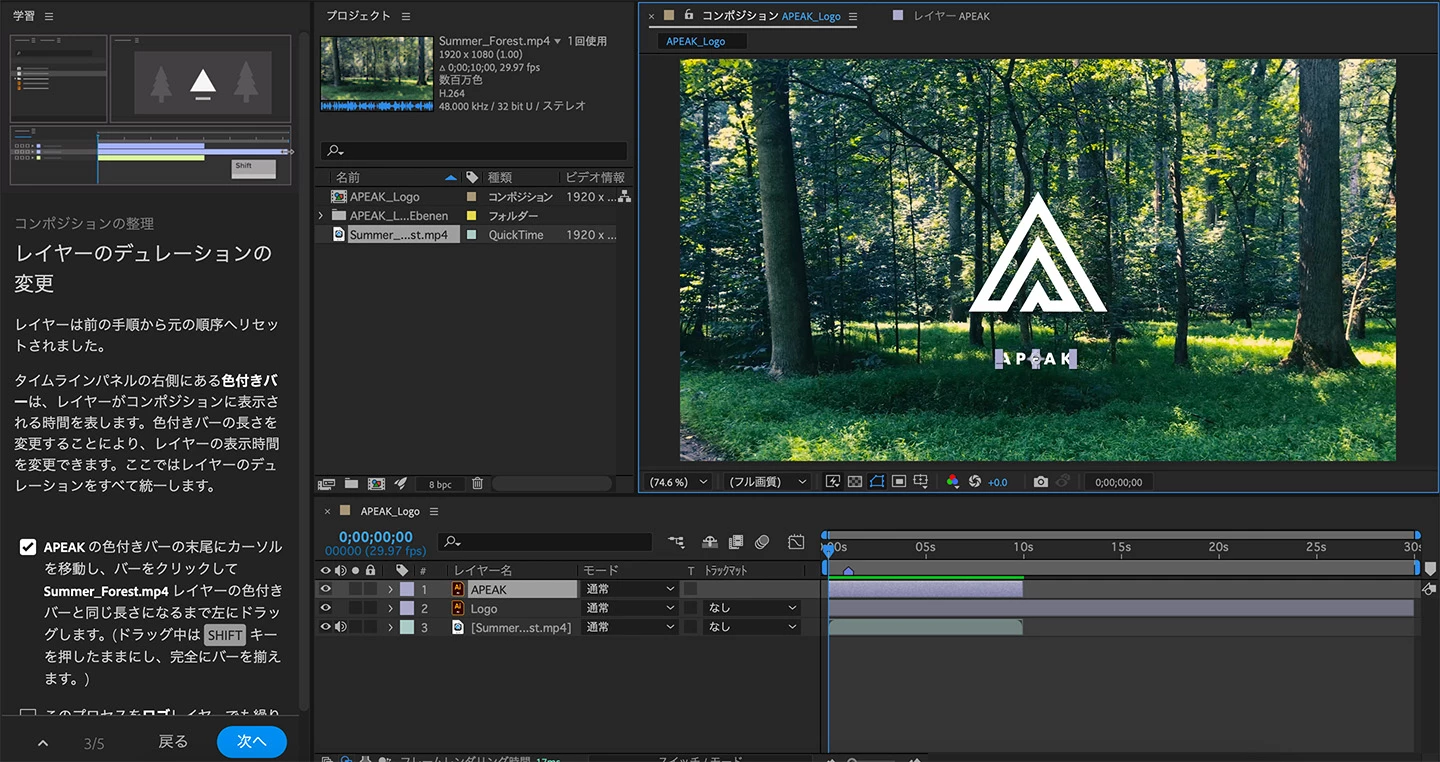Click the APEAK layer label color swatch
The height and width of the screenshot is (762, 1440).
point(407,589)
